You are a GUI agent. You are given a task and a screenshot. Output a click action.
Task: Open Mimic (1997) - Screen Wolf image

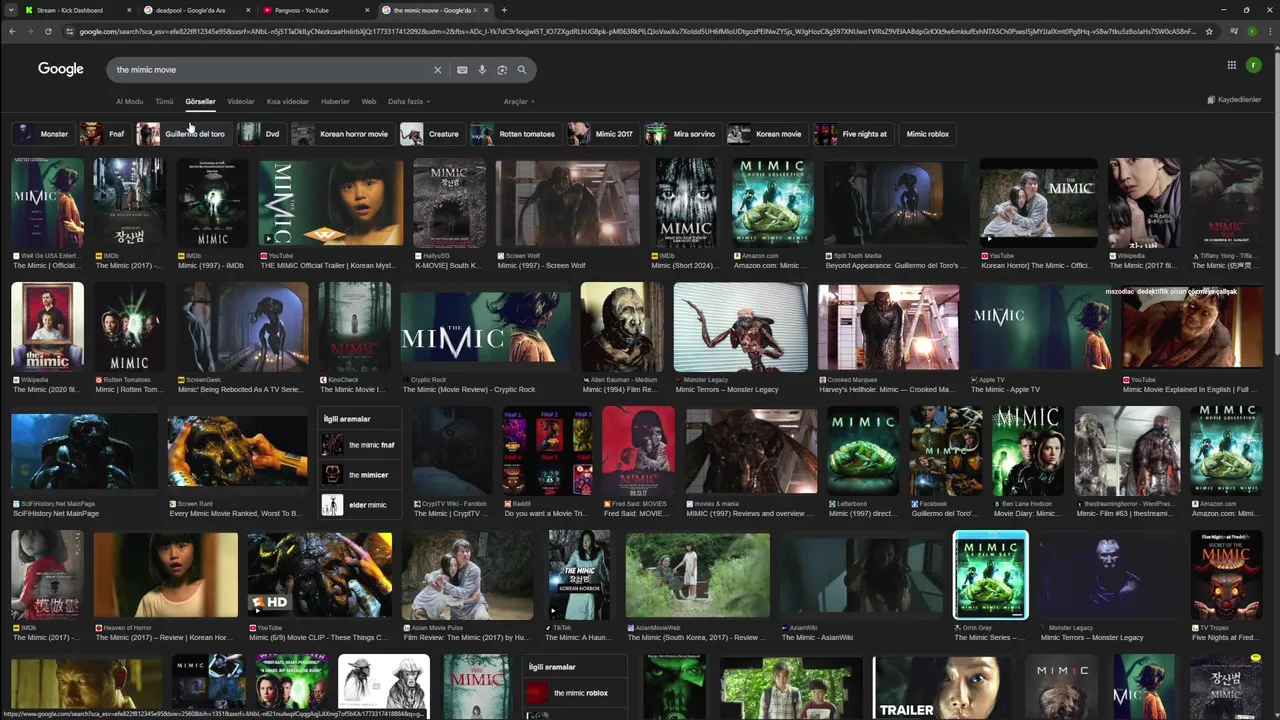(x=567, y=203)
